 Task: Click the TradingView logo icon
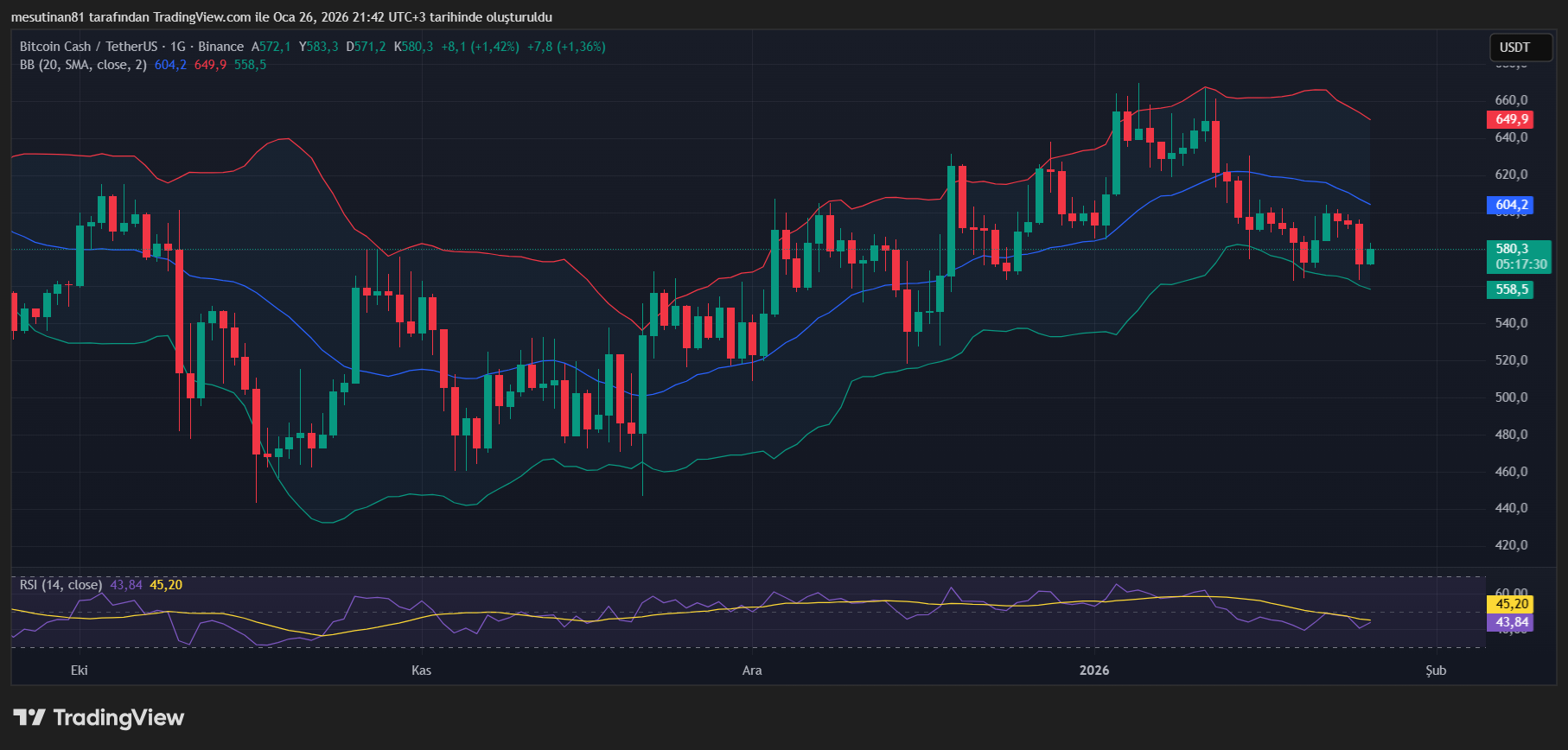[x=29, y=717]
